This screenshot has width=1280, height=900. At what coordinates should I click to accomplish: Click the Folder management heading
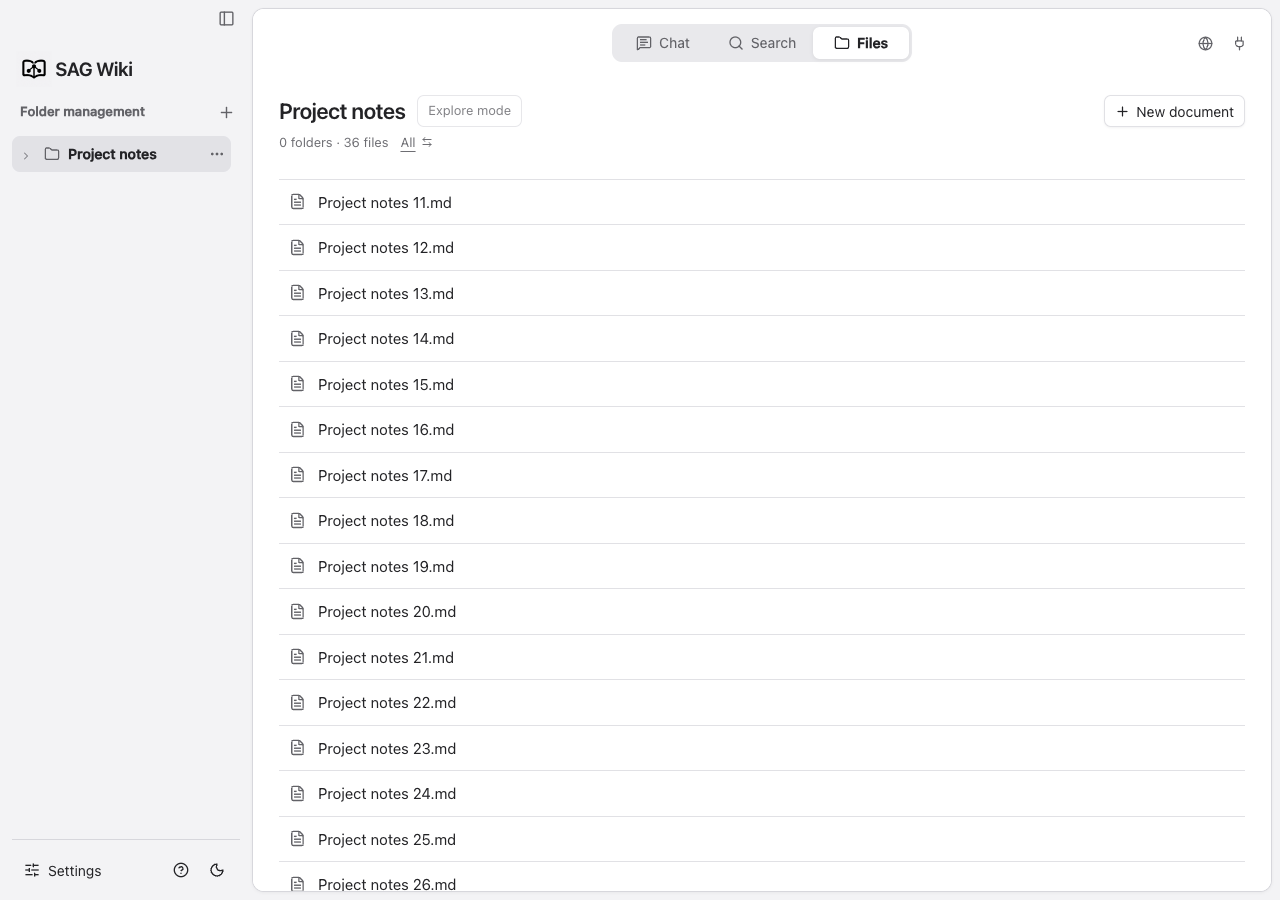[x=82, y=112]
